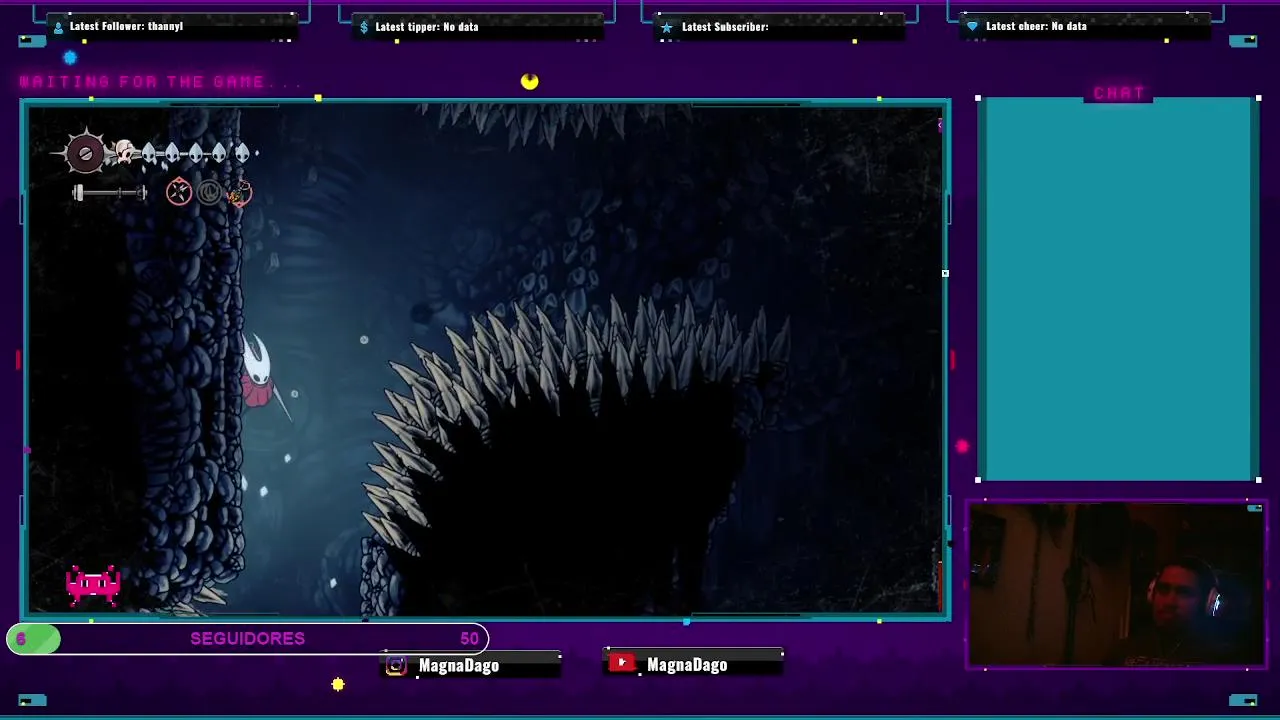Screen dimensions: 1280x720
Task: Click the Latest Subscriber label
Action: [x=725, y=27]
